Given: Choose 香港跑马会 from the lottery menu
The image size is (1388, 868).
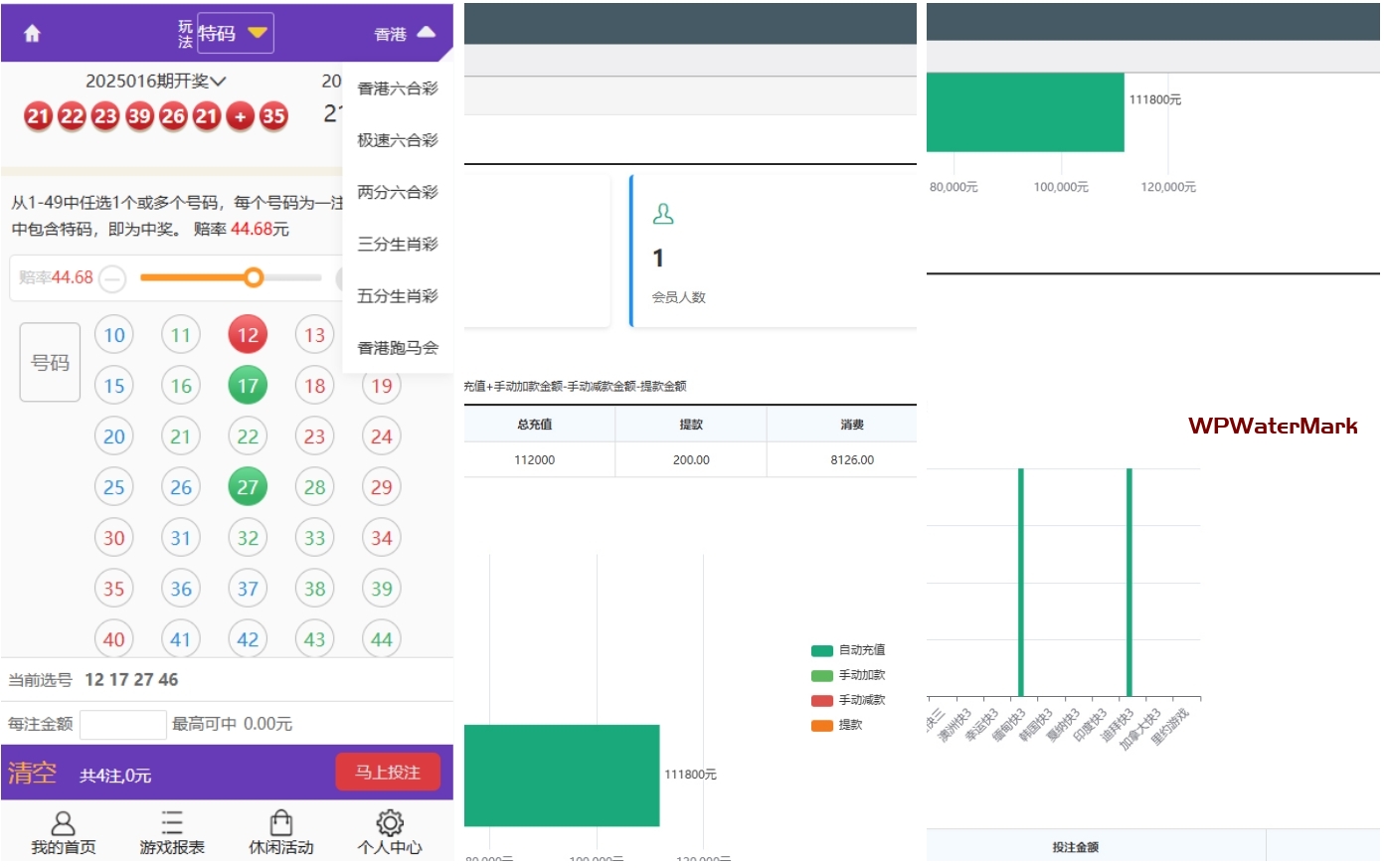Looking at the screenshot, I should pos(398,348).
